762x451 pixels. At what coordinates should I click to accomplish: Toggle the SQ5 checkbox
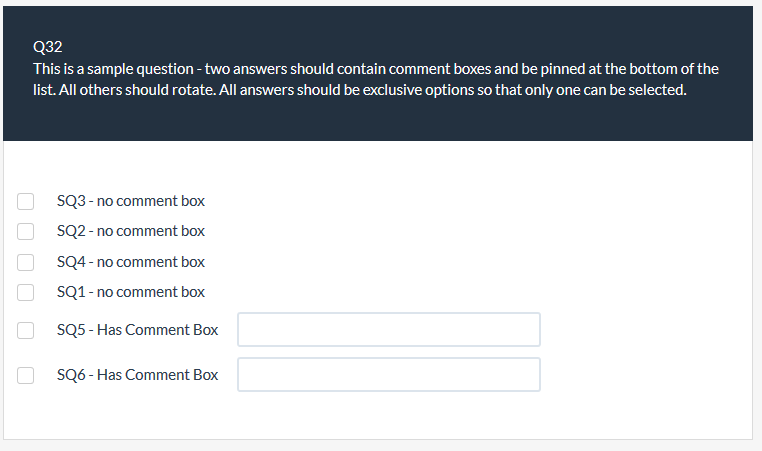27,330
